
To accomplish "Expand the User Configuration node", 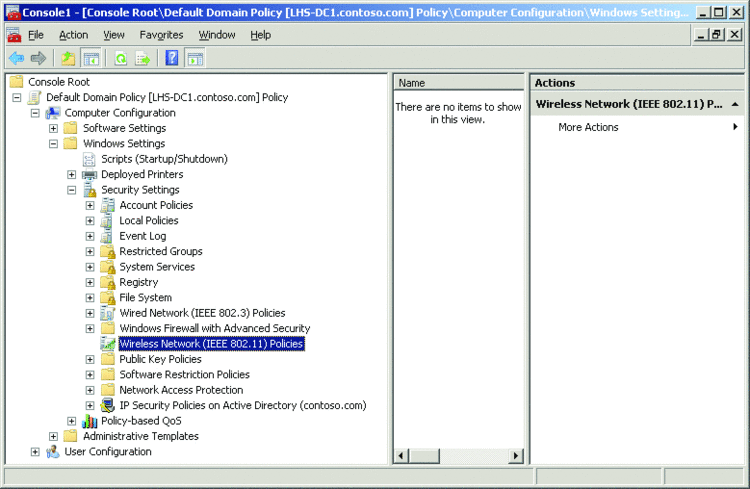I will (35, 452).
